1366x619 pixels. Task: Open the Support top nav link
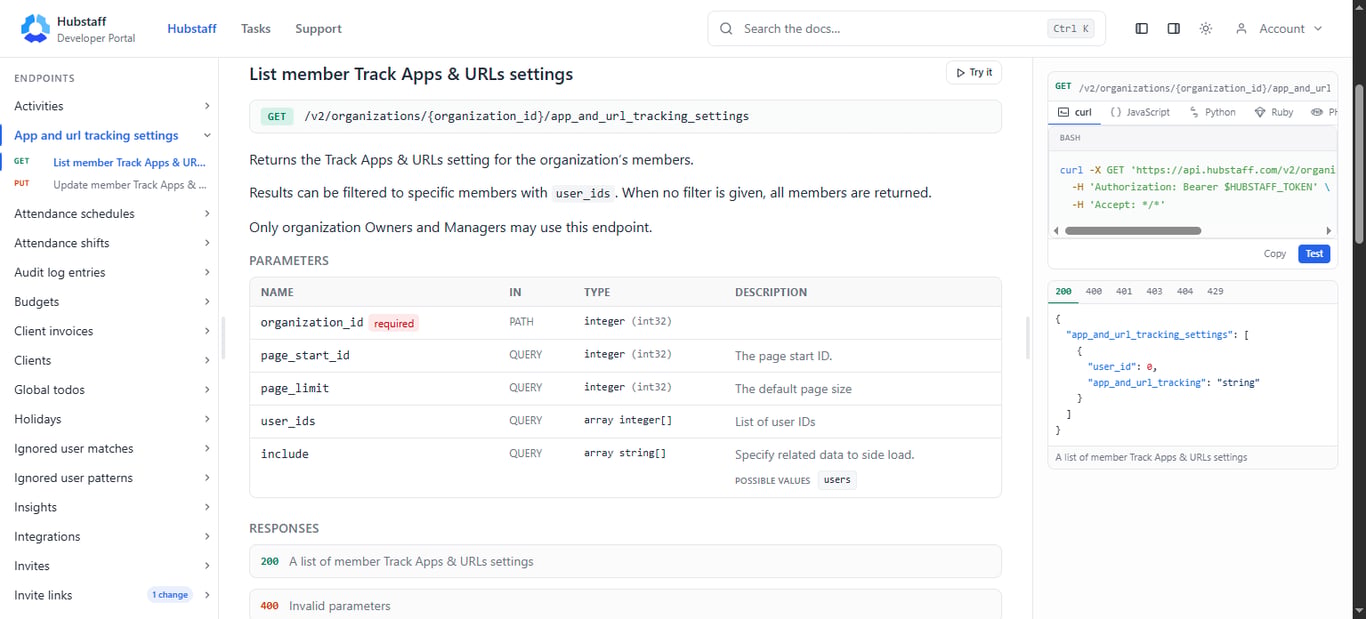[318, 29]
